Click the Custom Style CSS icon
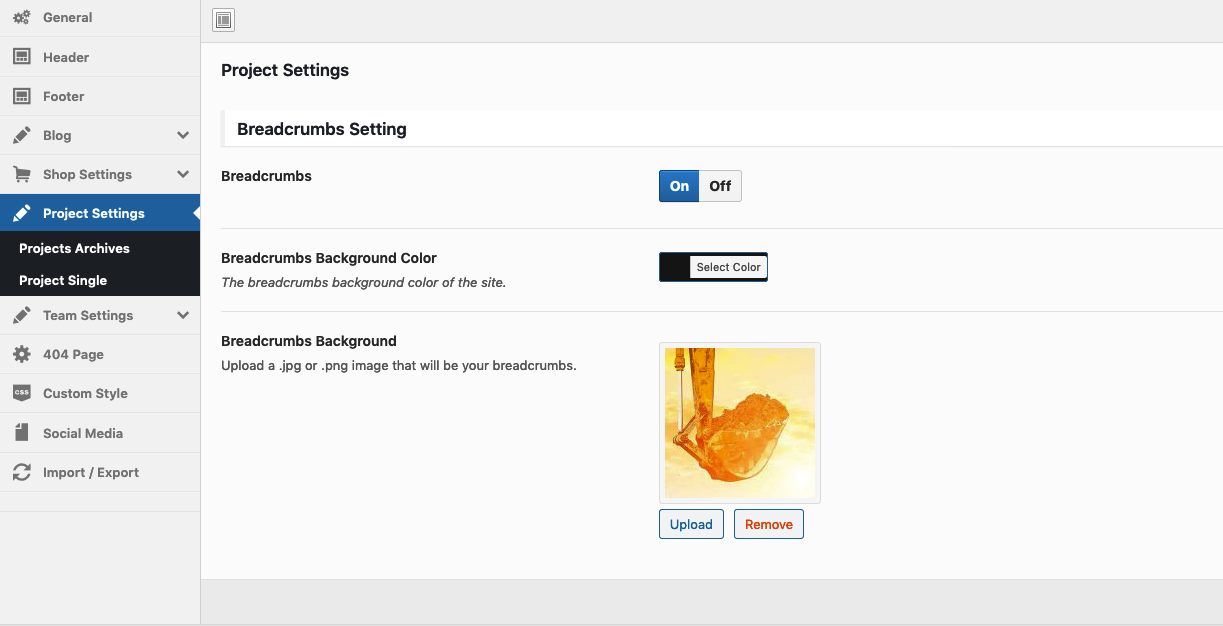Screen dimensions: 1223x626 [x=21, y=393]
